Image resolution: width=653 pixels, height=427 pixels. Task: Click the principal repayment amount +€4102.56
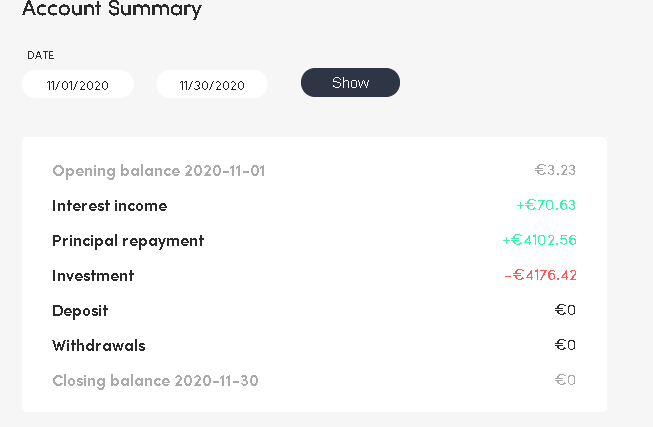[539, 240]
